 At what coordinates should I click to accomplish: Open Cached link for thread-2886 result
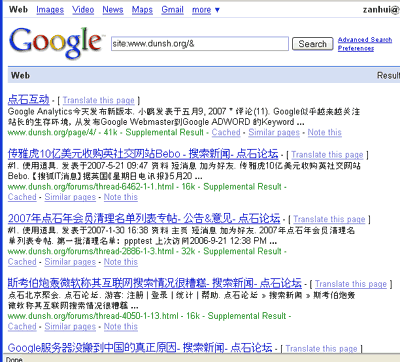click(22, 262)
